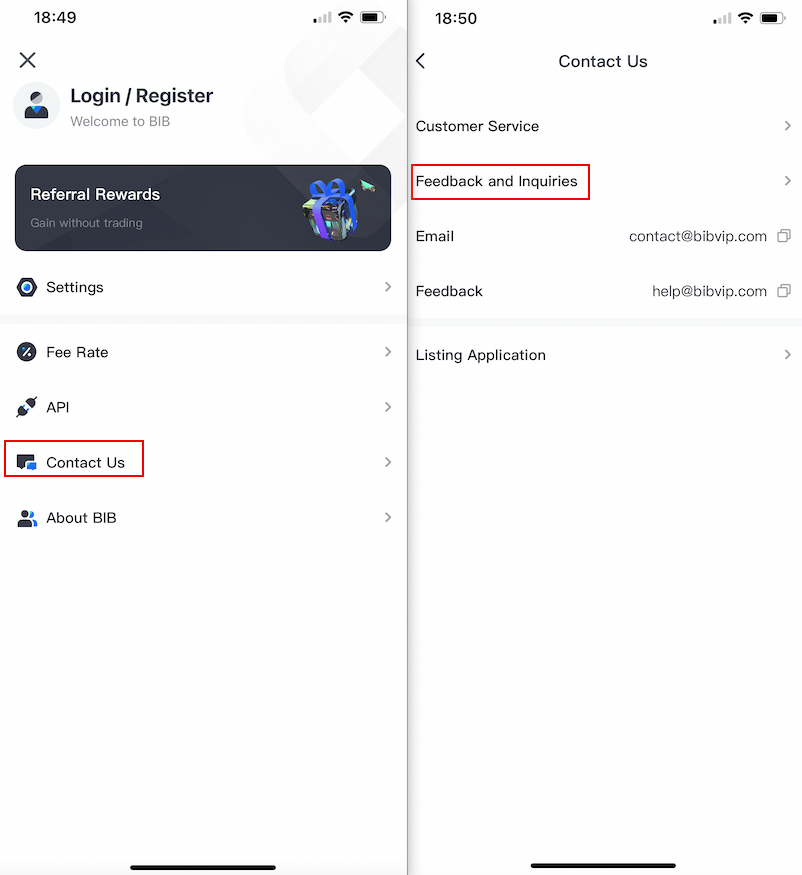Tap the Fee Rate percent icon
Screen dimensions: 802x875
26,352
